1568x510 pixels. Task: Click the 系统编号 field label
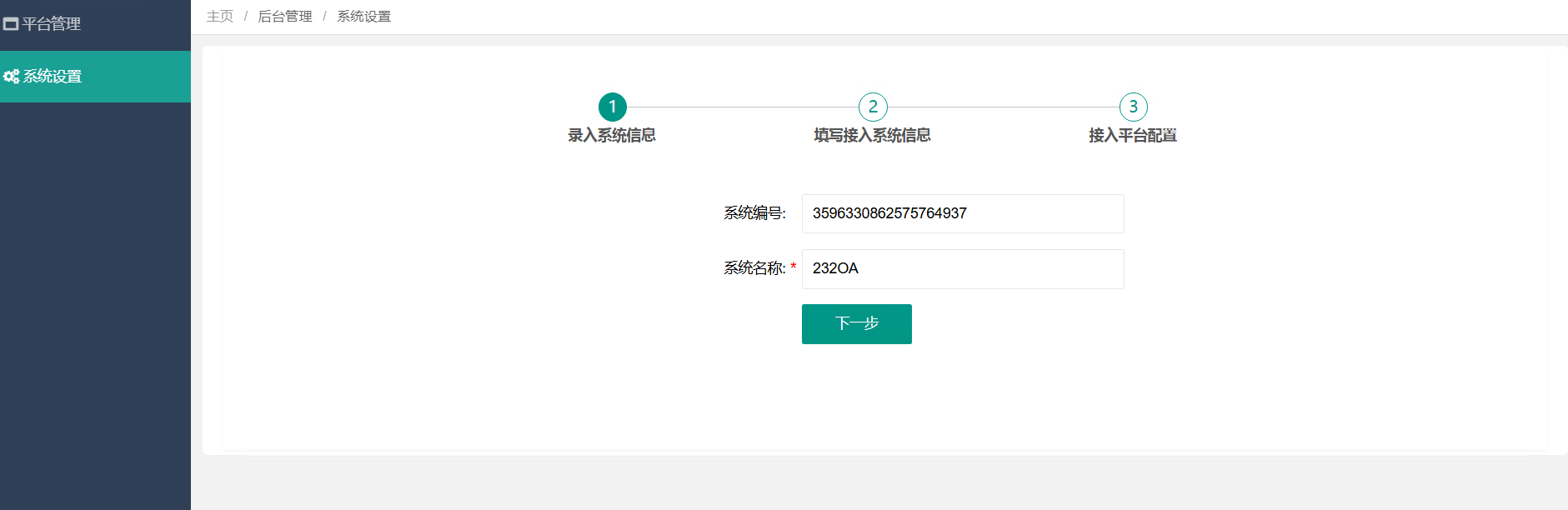(x=754, y=213)
